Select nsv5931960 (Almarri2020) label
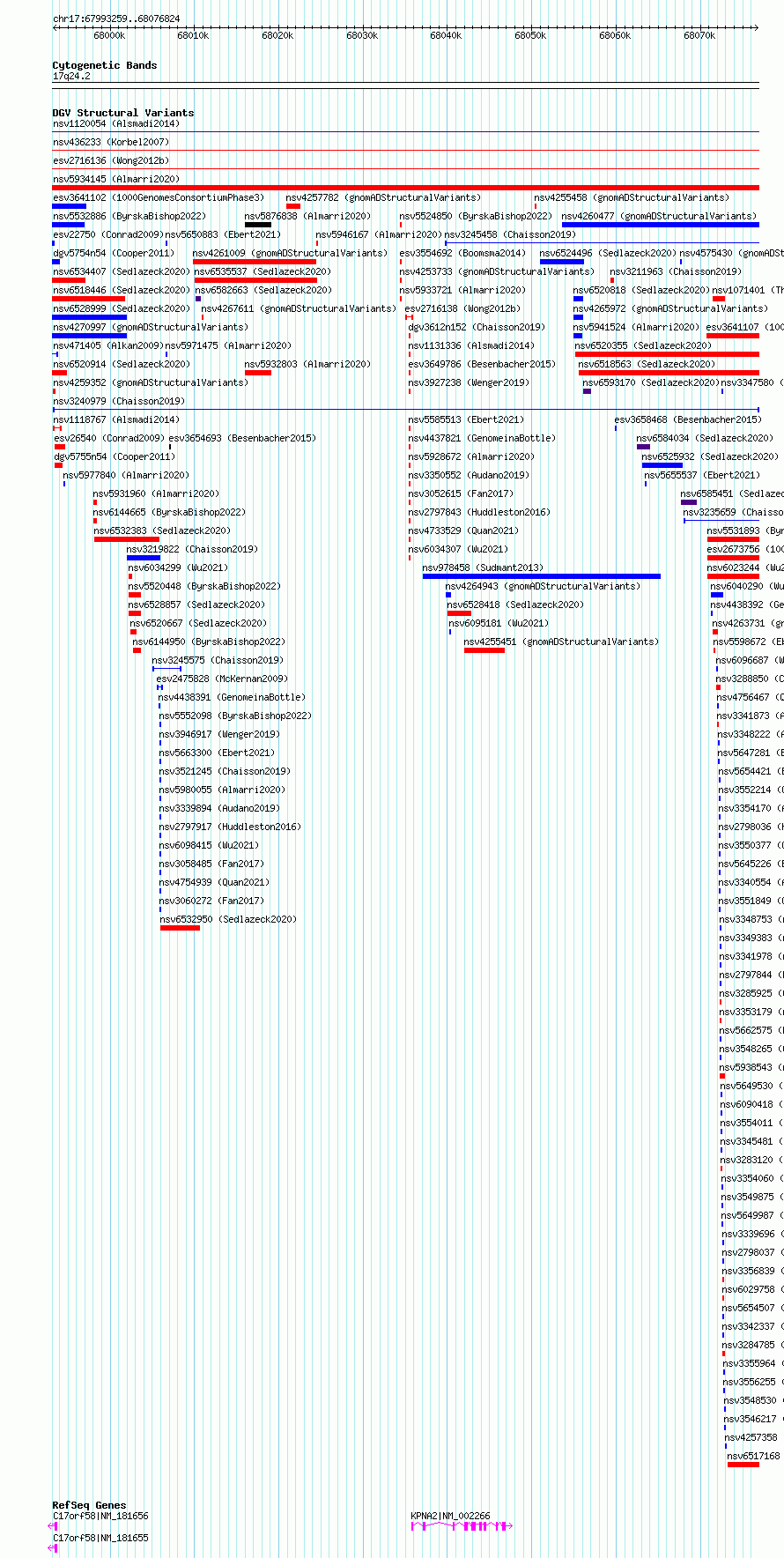 pyautogui.click(x=156, y=494)
